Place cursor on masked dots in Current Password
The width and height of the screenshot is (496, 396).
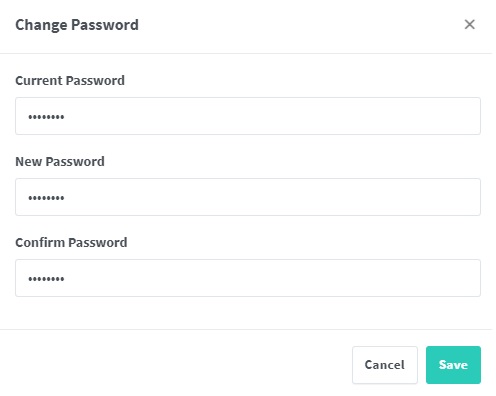46,117
